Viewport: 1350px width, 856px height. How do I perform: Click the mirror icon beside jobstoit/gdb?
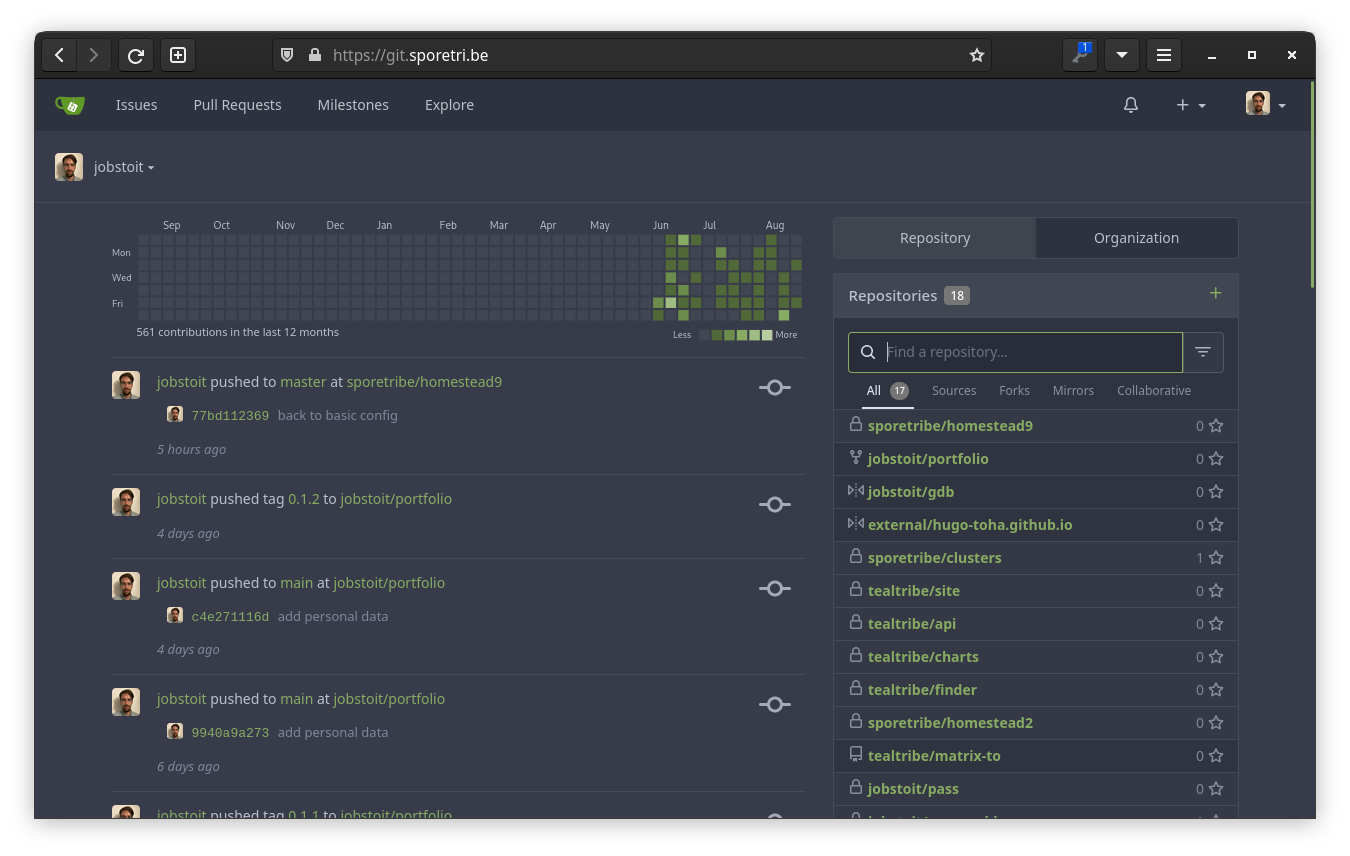(856, 491)
